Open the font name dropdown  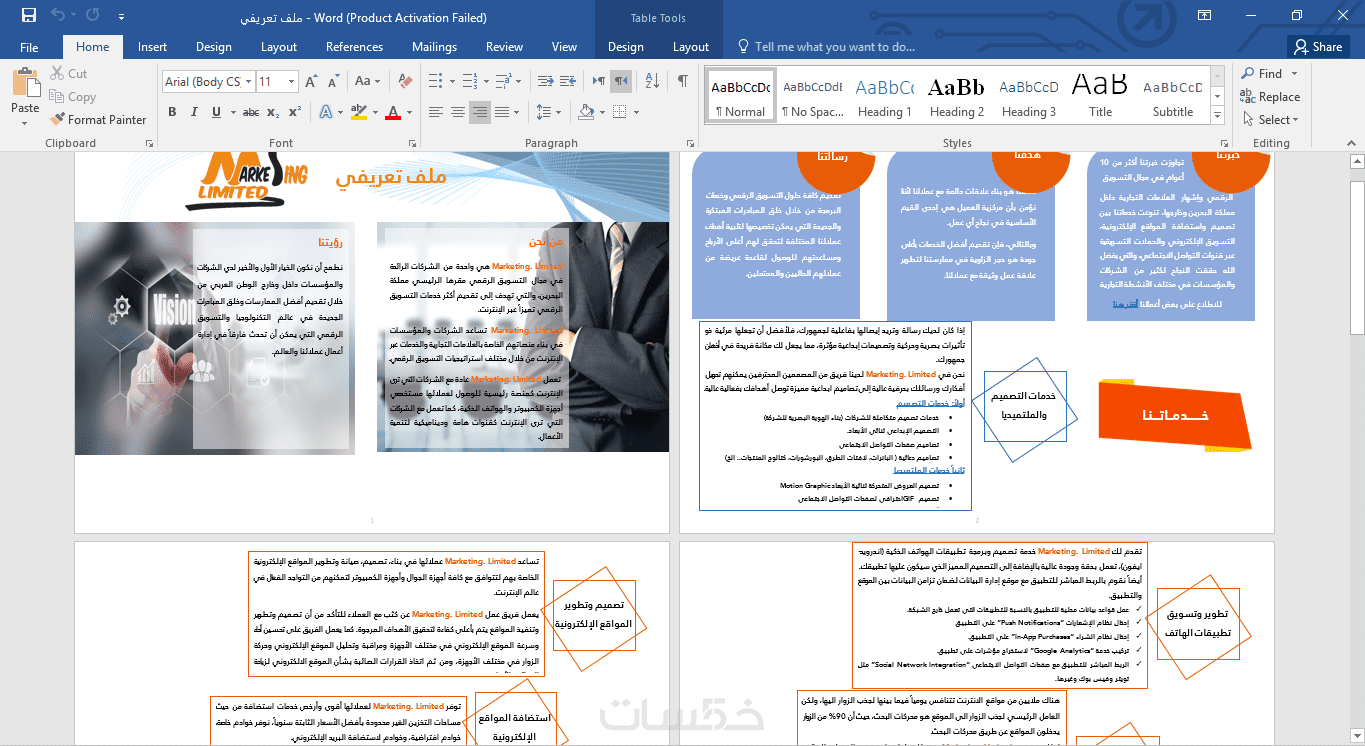pos(247,82)
